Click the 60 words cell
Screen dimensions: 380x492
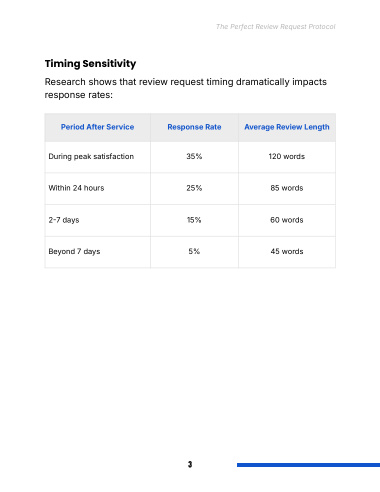(287, 220)
